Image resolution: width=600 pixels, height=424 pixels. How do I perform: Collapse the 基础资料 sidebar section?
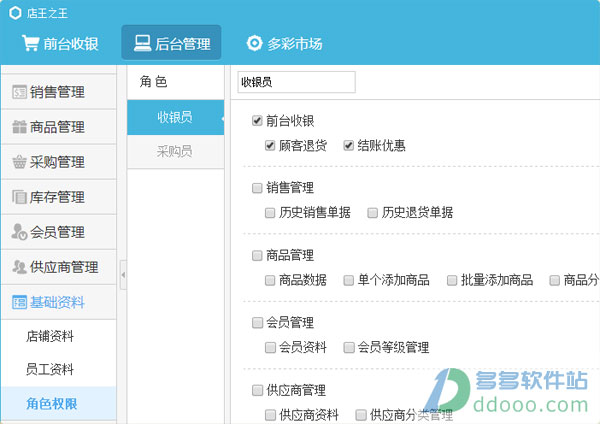pyautogui.click(x=59, y=302)
